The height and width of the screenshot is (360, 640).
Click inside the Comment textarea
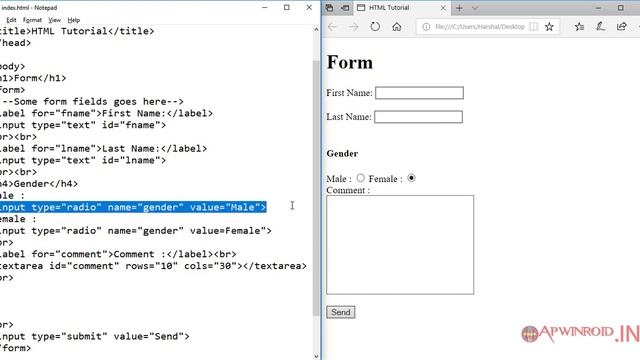click(400, 244)
